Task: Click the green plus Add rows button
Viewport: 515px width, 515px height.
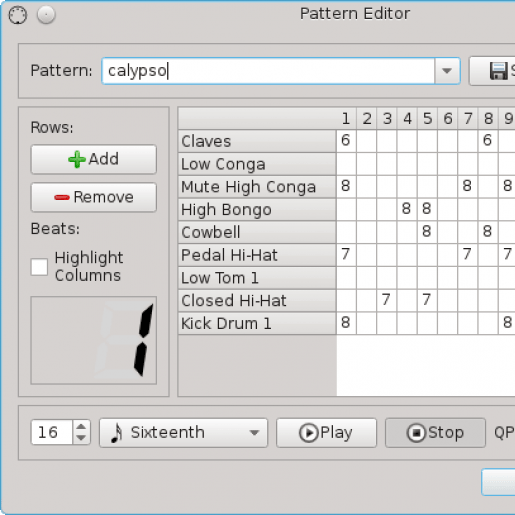Action: 94,159
